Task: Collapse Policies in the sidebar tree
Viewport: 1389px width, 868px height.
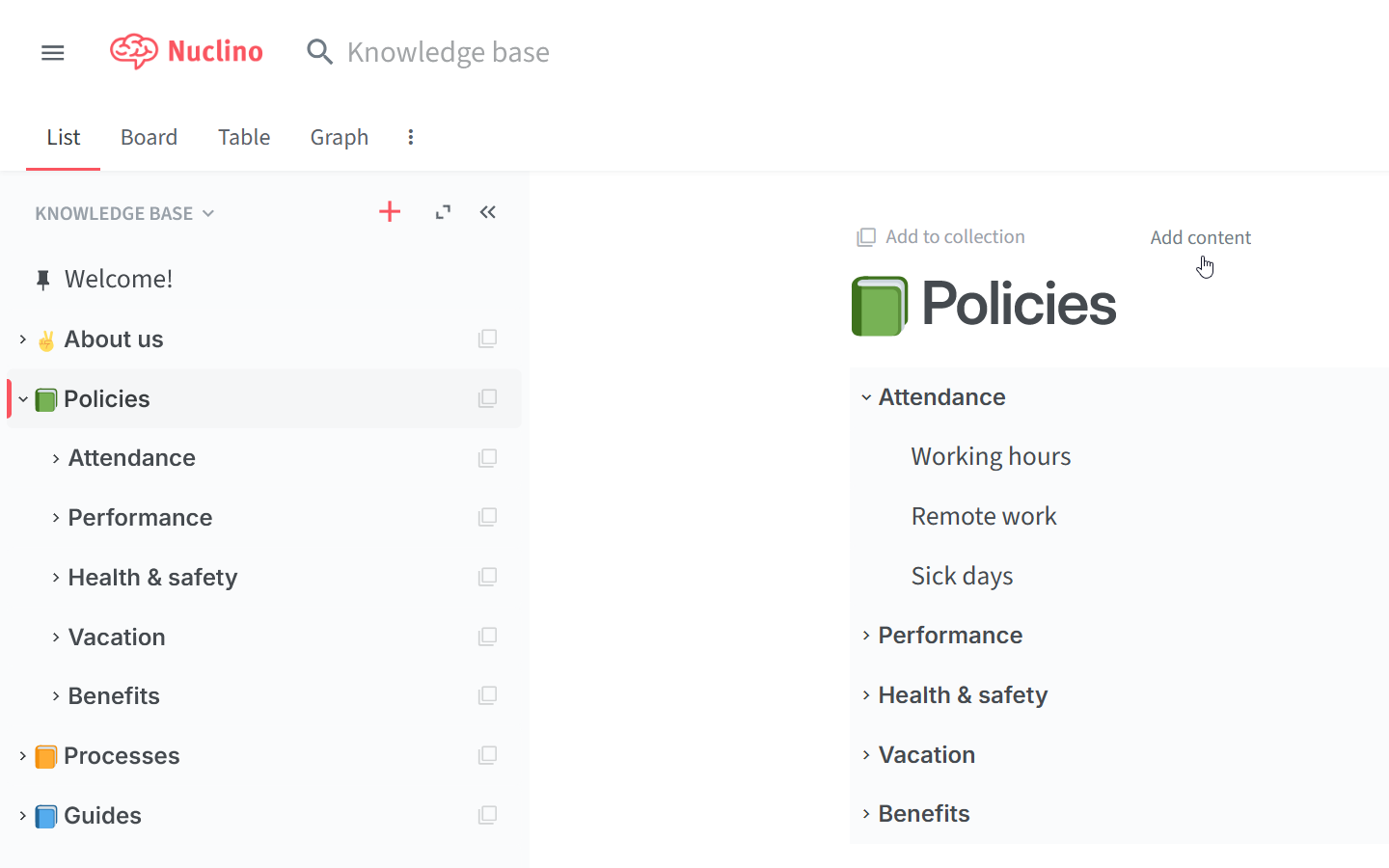Action: pyautogui.click(x=23, y=399)
